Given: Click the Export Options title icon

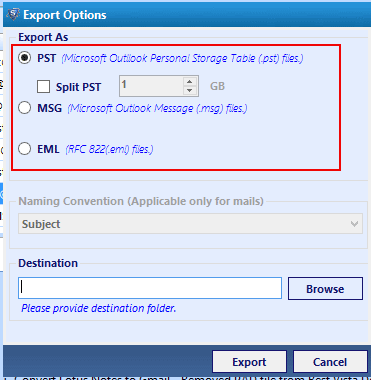Looking at the screenshot, I should click(x=13, y=14).
